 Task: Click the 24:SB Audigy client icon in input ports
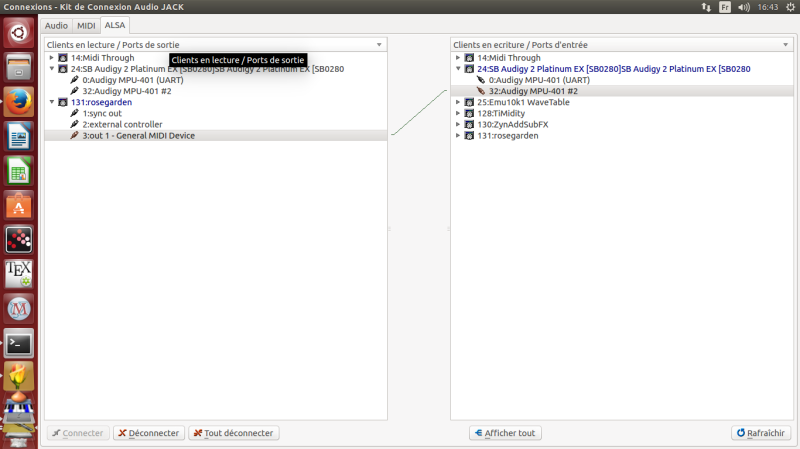click(469, 69)
